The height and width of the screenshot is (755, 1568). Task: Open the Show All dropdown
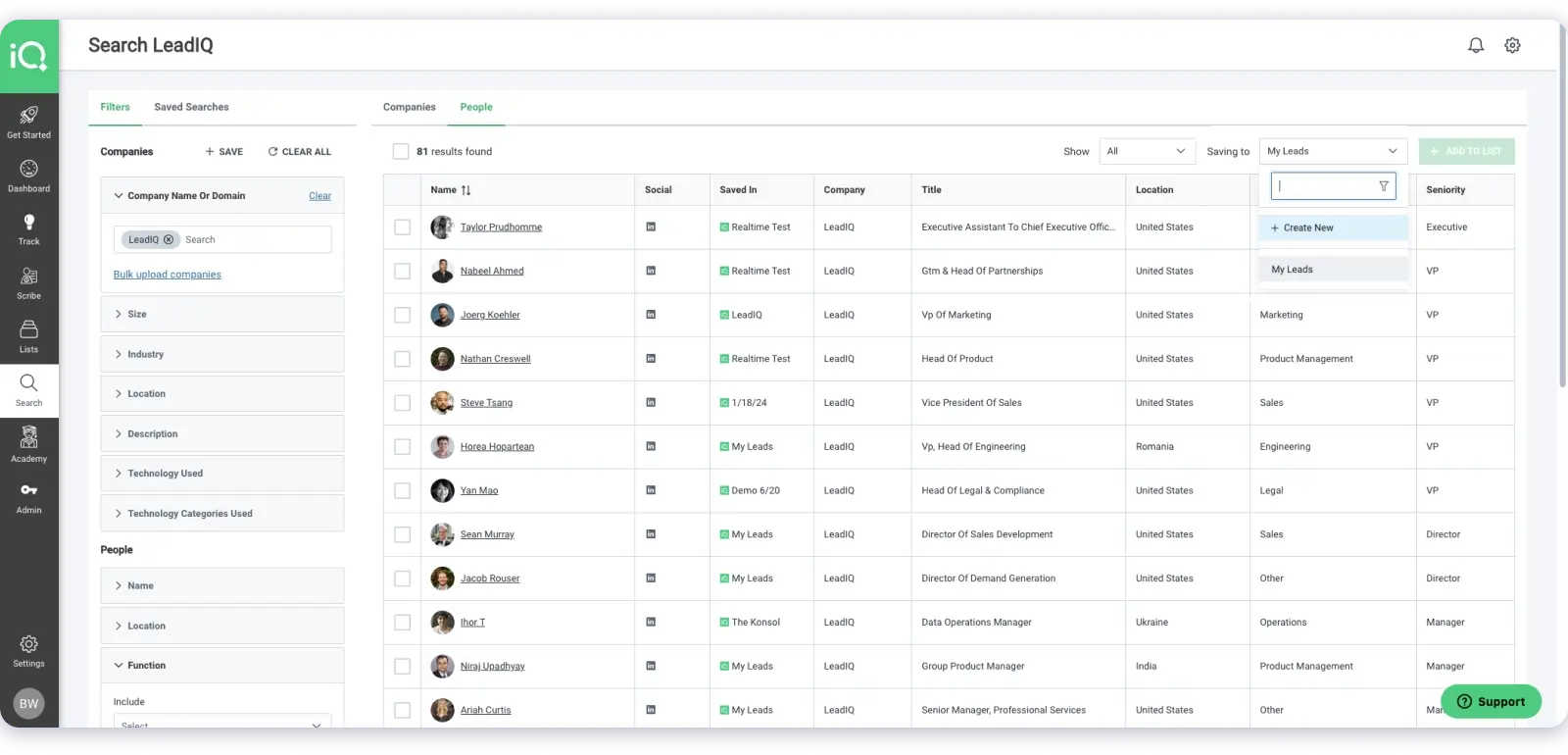tap(1147, 151)
